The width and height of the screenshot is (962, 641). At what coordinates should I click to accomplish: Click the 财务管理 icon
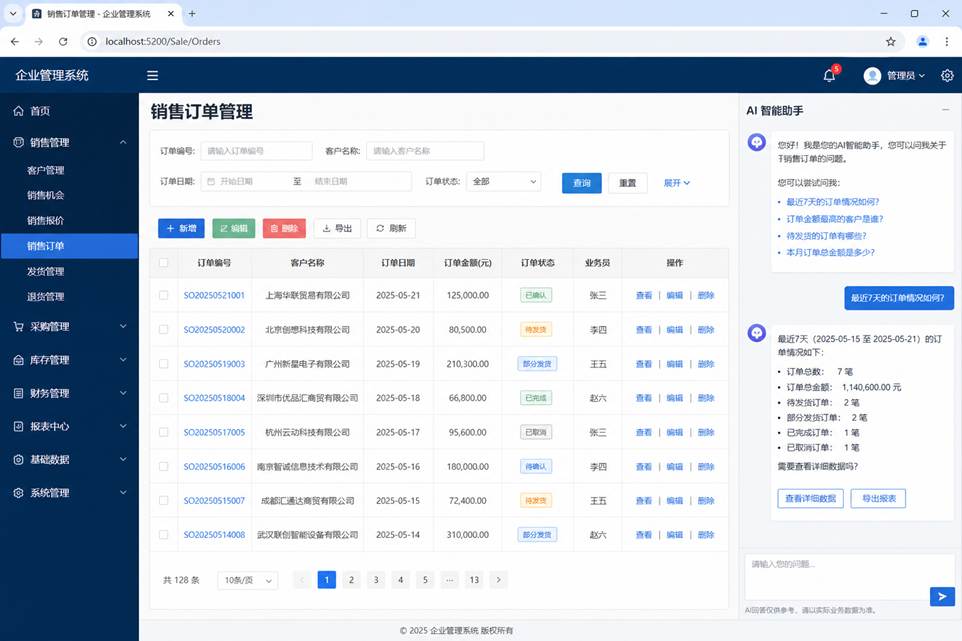[x=18, y=393]
